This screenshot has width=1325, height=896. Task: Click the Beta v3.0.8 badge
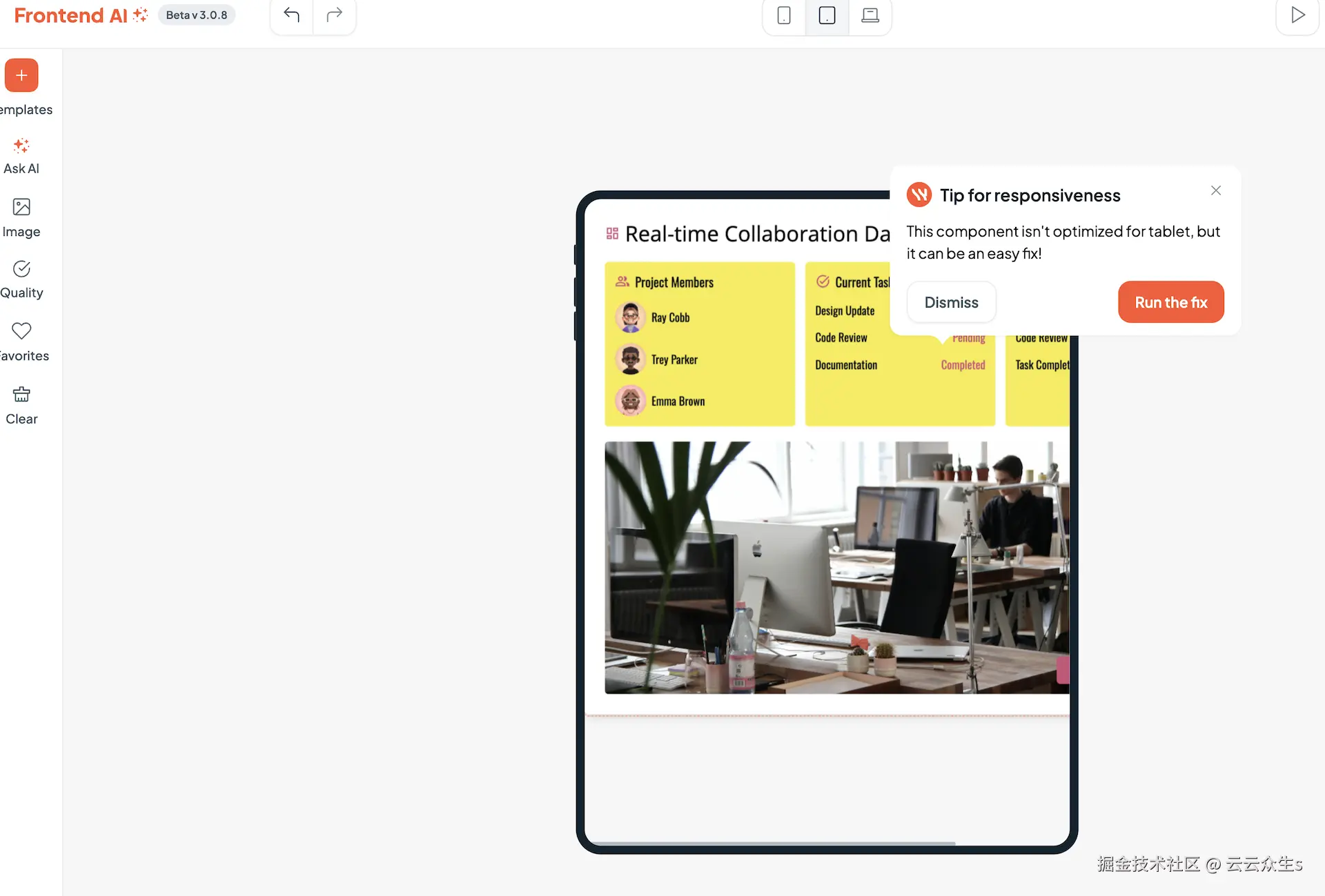pos(196,14)
